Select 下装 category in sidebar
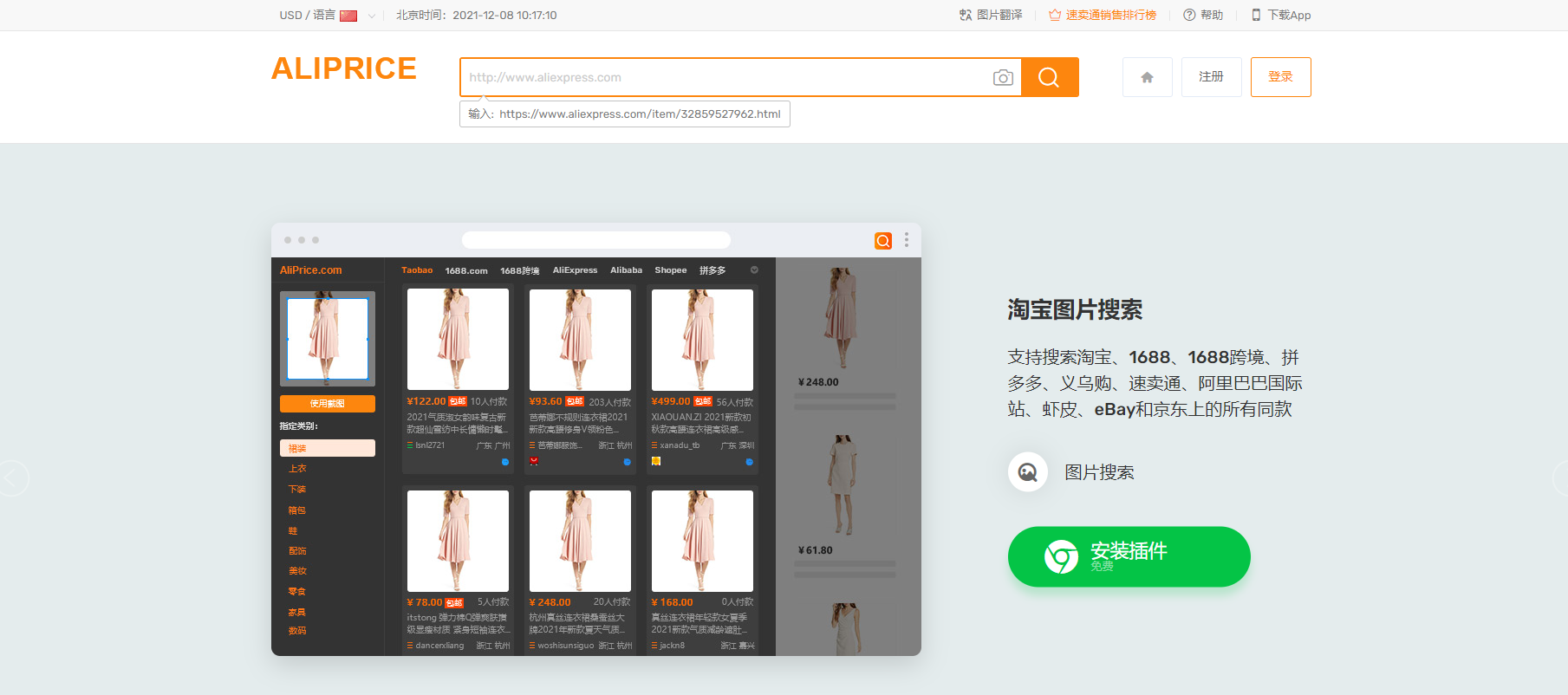Viewport: 1568px width, 695px height. [297, 490]
